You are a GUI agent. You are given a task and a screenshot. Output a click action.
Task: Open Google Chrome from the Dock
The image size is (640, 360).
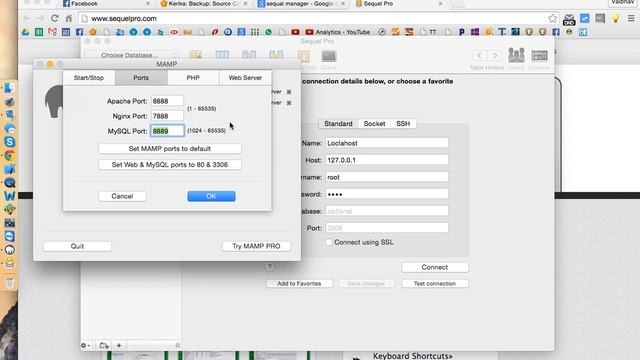point(9,155)
